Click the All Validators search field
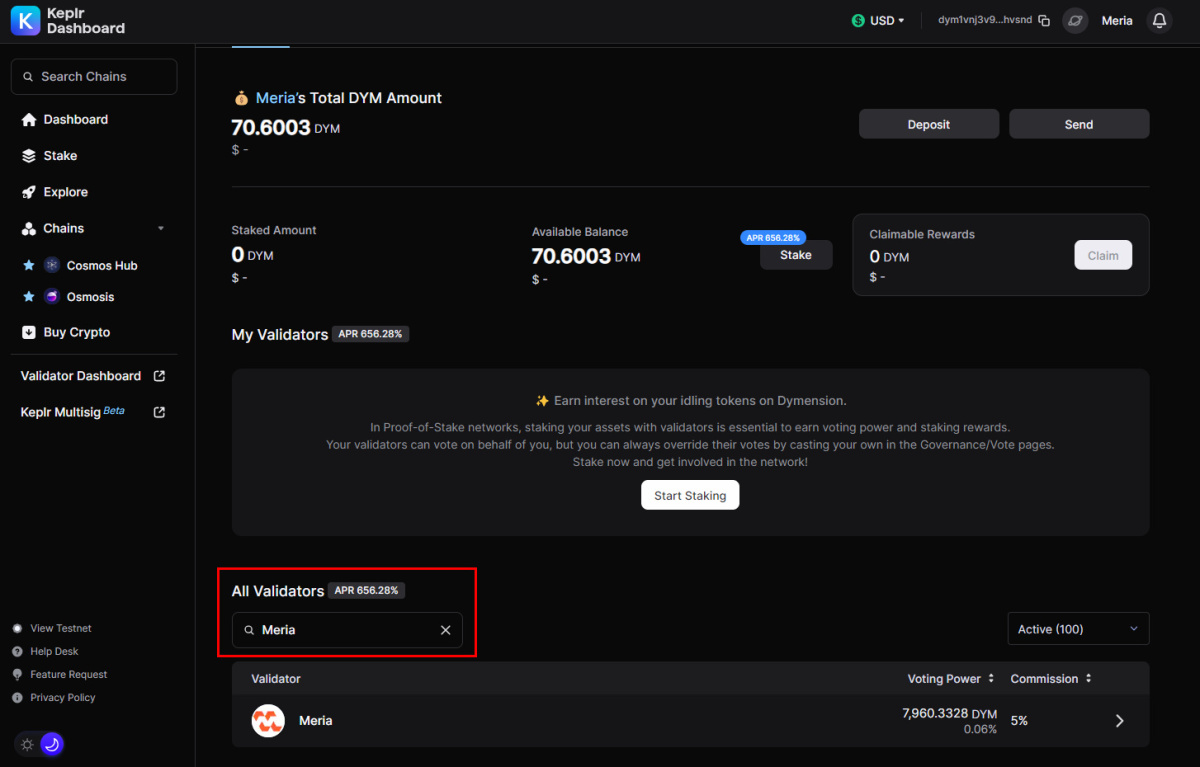Screen dimensions: 1200x767 [x=347, y=630]
